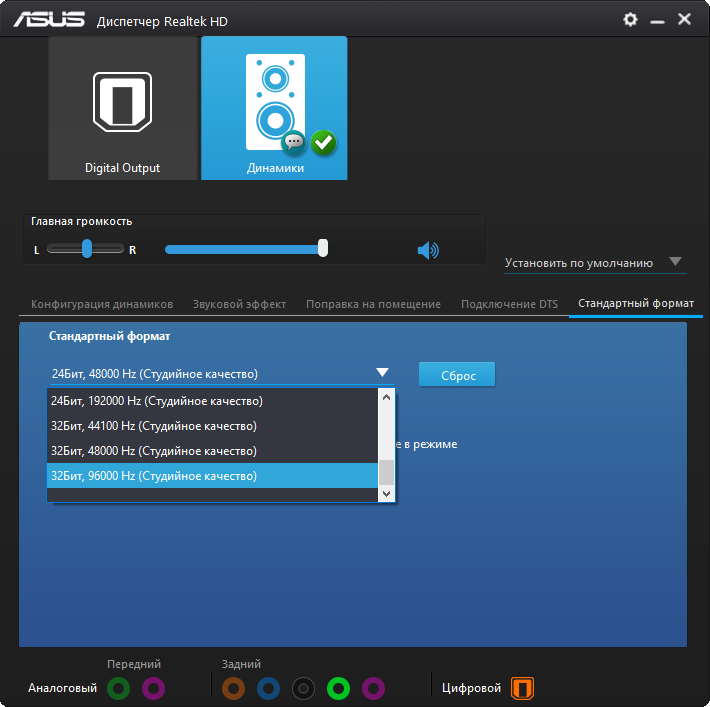Open settings gear in title bar
This screenshot has width=710, height=707.
[x=630, y=19]
